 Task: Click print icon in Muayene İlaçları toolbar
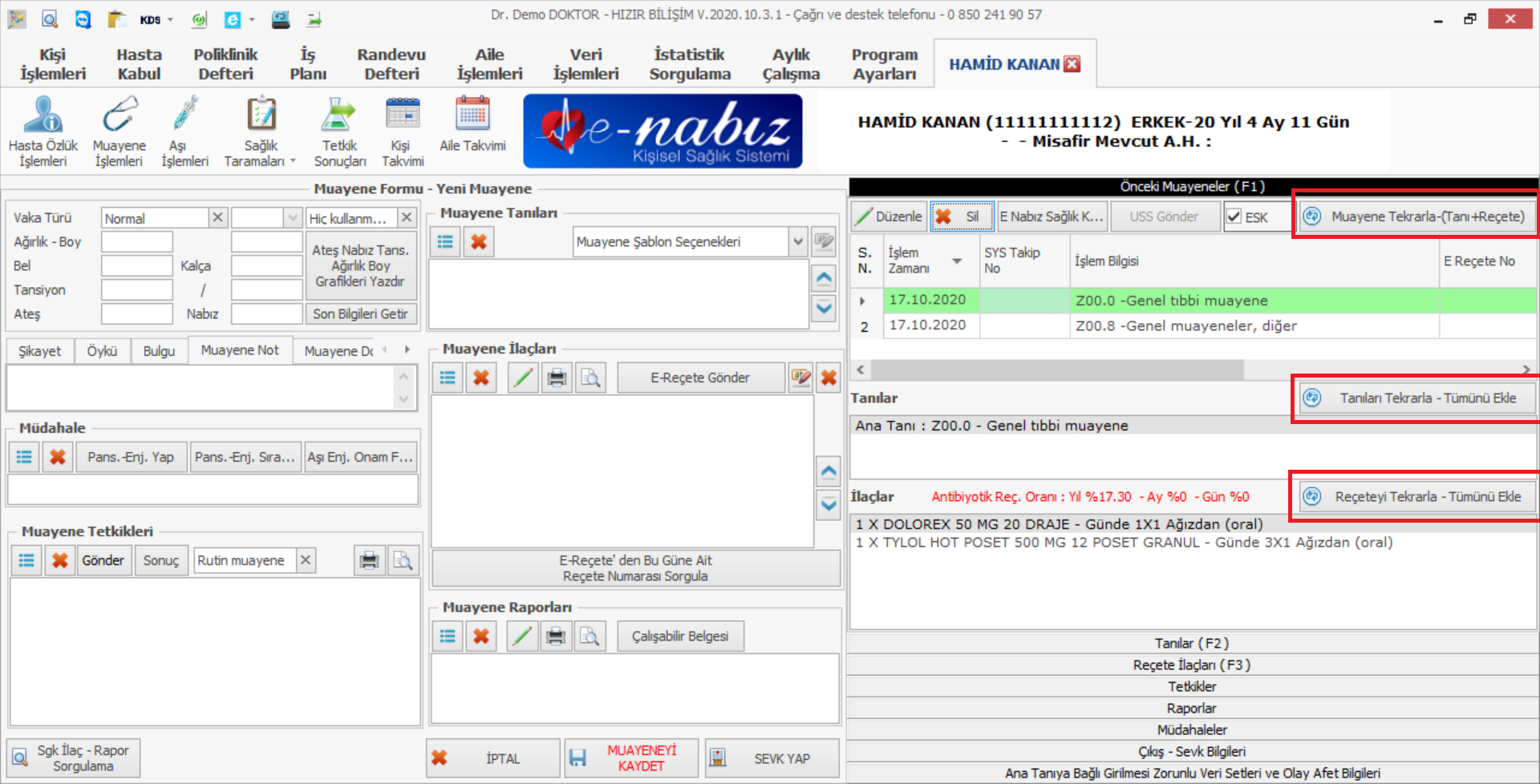557,378
